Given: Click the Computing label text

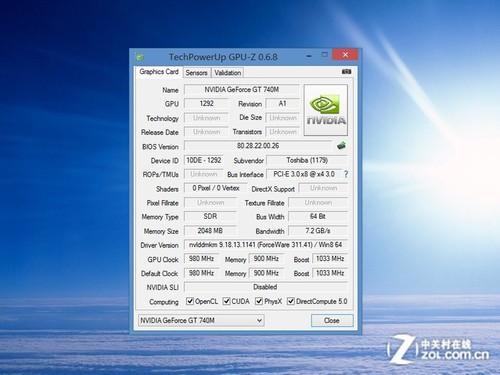Looking at the screenshot, I should pyautogui.click(x=164, y=302).
